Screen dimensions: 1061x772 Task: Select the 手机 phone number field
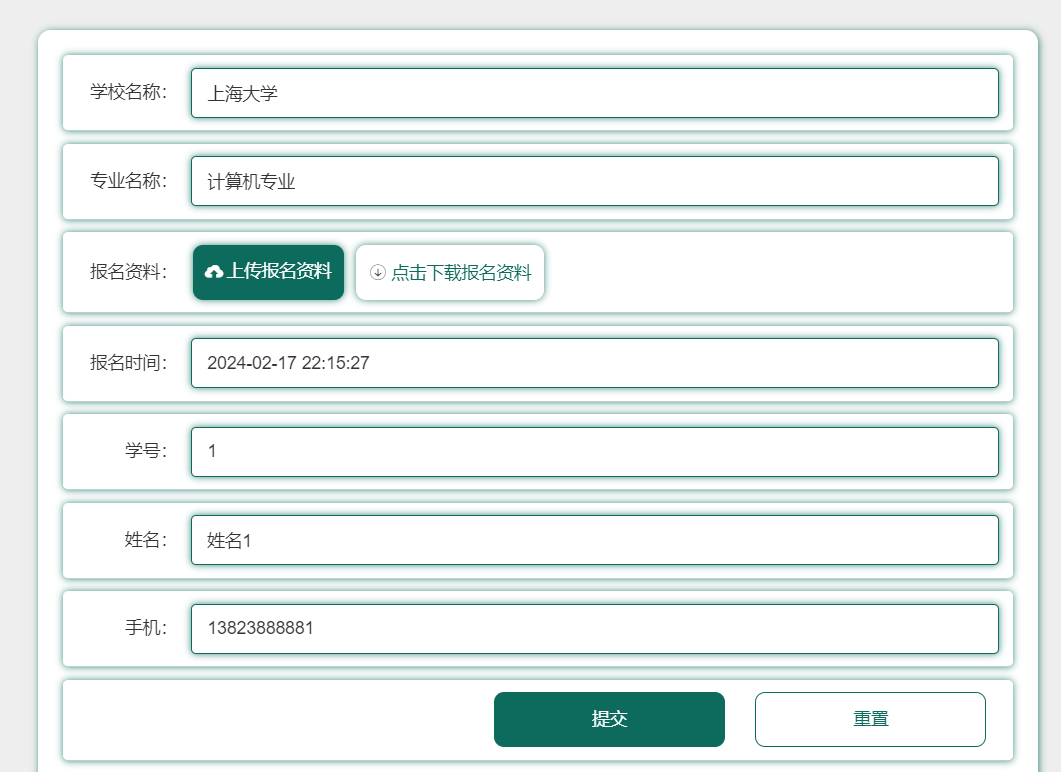595,628
